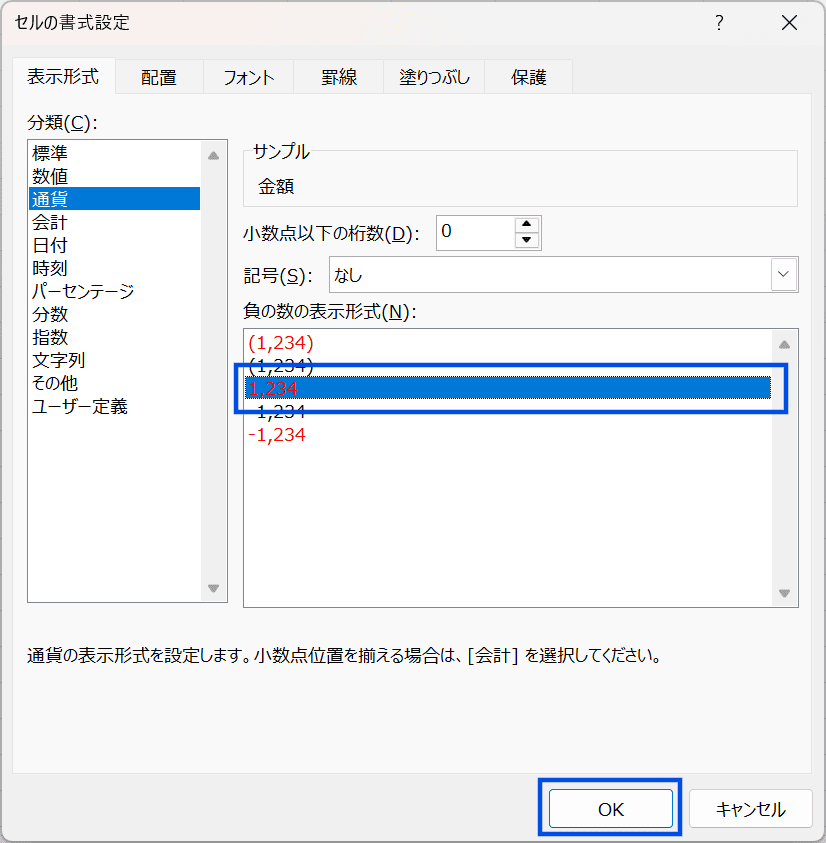Select 標準 in the category list
Viewport: 826px width, 843px height.
coord(50,153)
